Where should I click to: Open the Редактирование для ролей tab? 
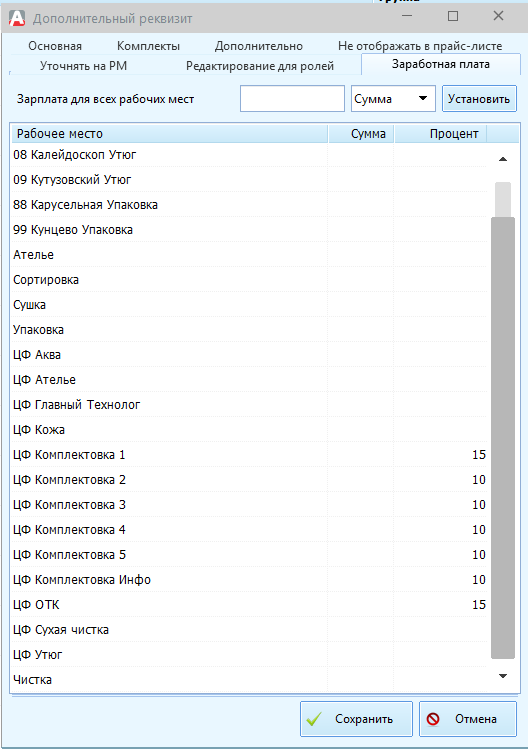click(260, 66)
